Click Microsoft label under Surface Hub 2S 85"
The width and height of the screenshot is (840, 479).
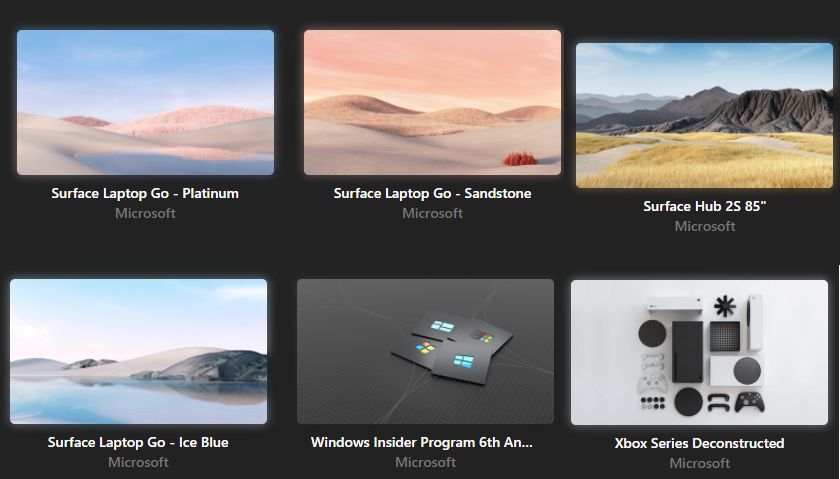click(704, 227)
